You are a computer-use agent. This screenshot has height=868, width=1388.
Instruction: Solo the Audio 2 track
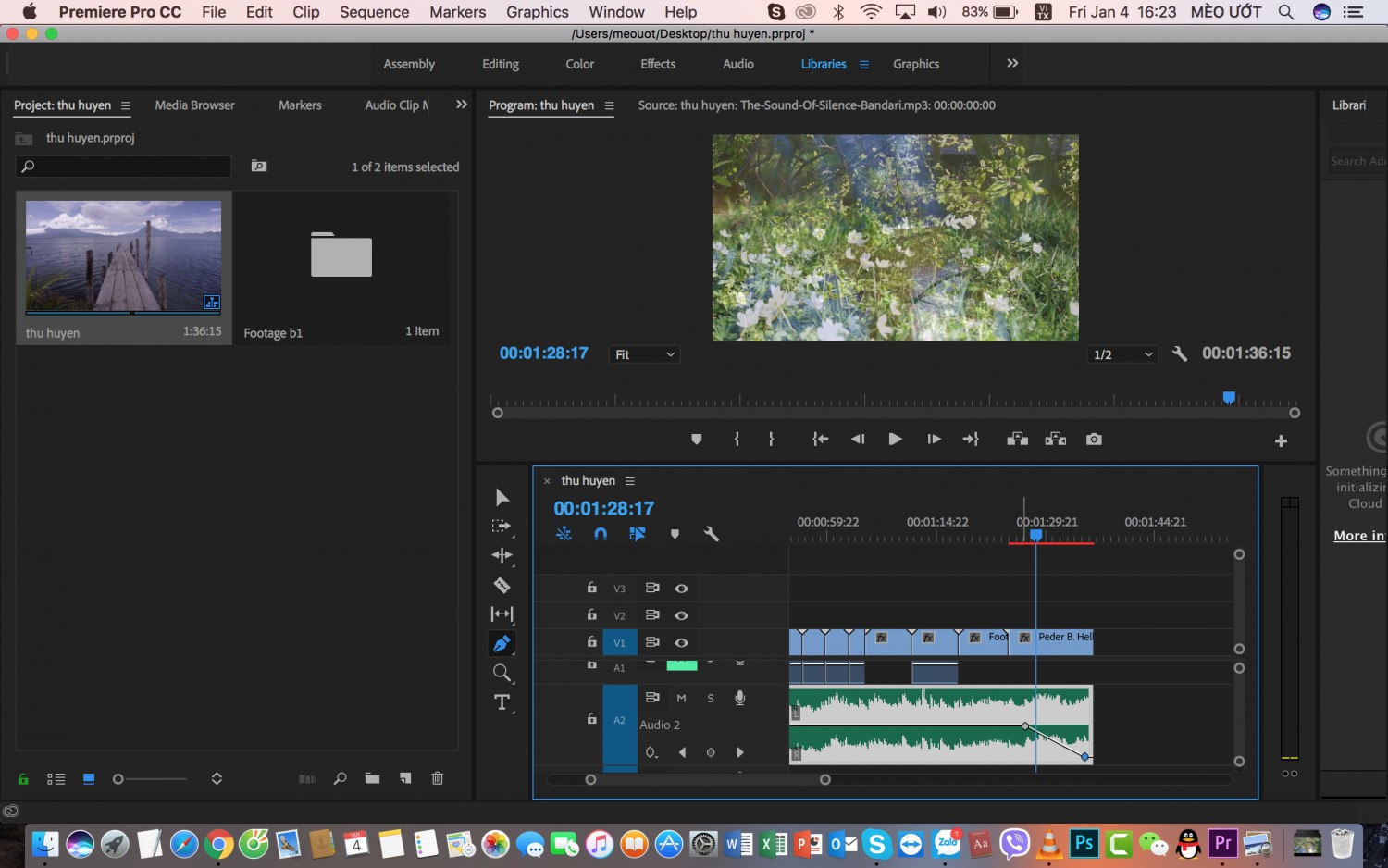711,698
